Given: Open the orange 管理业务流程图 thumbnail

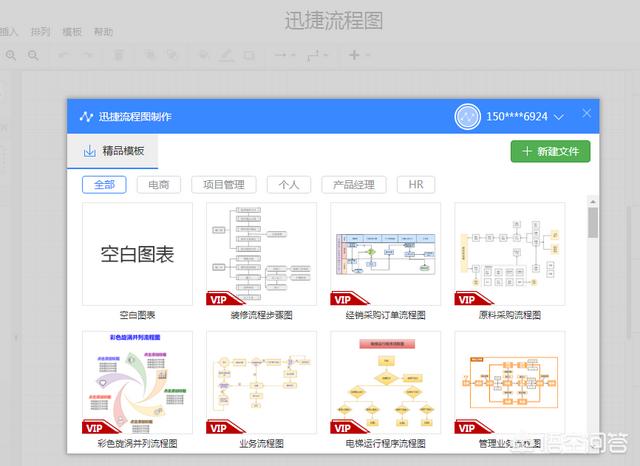Looking at the screenshot, I should [x=510, y=382].
